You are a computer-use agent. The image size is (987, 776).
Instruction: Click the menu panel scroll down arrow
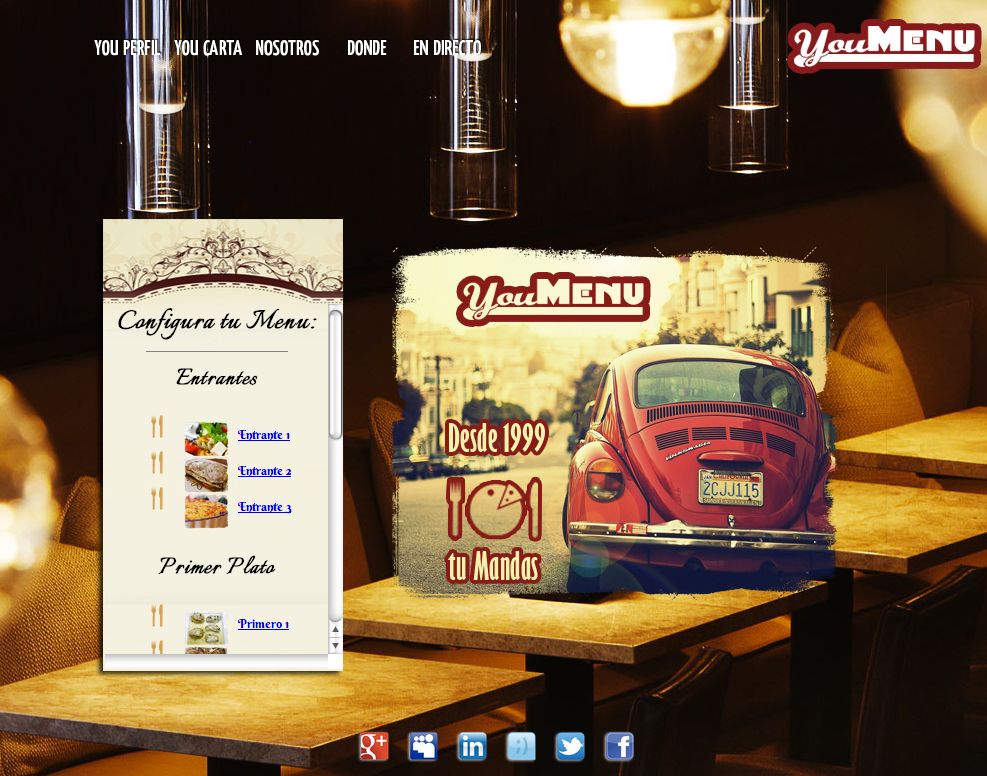336,645
